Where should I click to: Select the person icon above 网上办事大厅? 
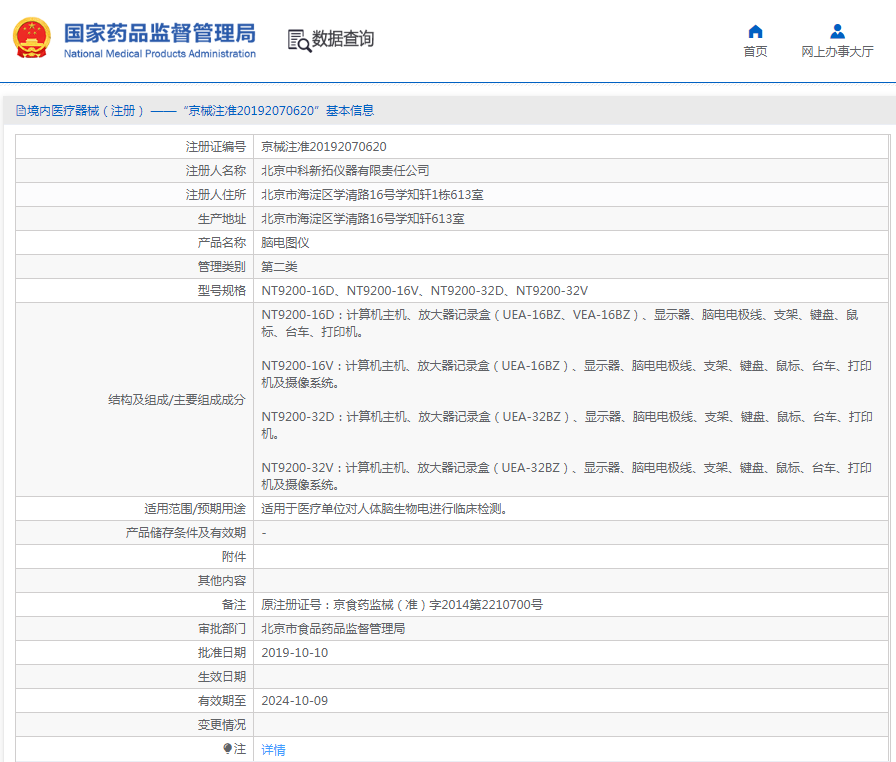pos(836,30)
